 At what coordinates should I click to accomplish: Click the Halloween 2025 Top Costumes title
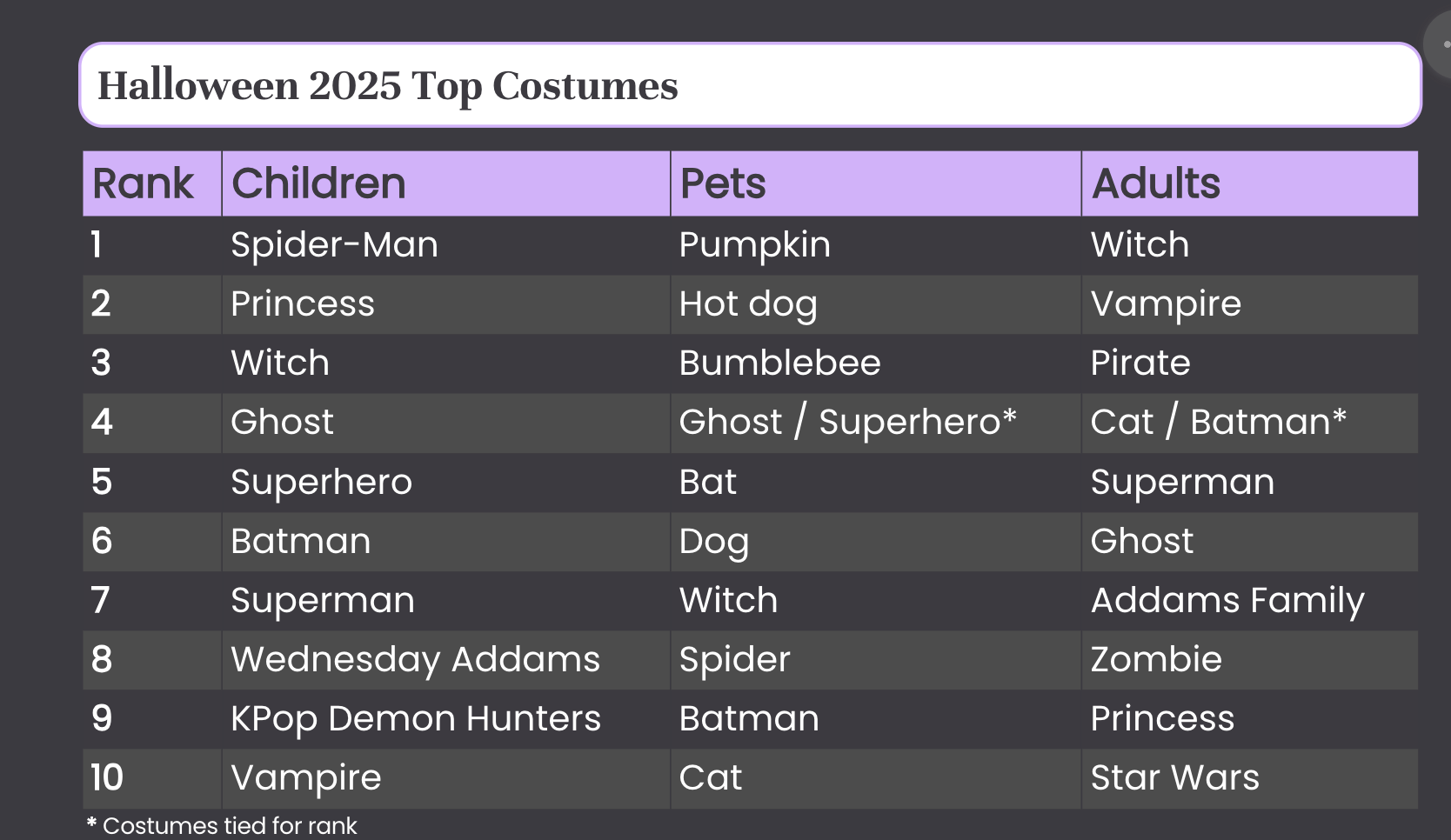tap(387, 85)
